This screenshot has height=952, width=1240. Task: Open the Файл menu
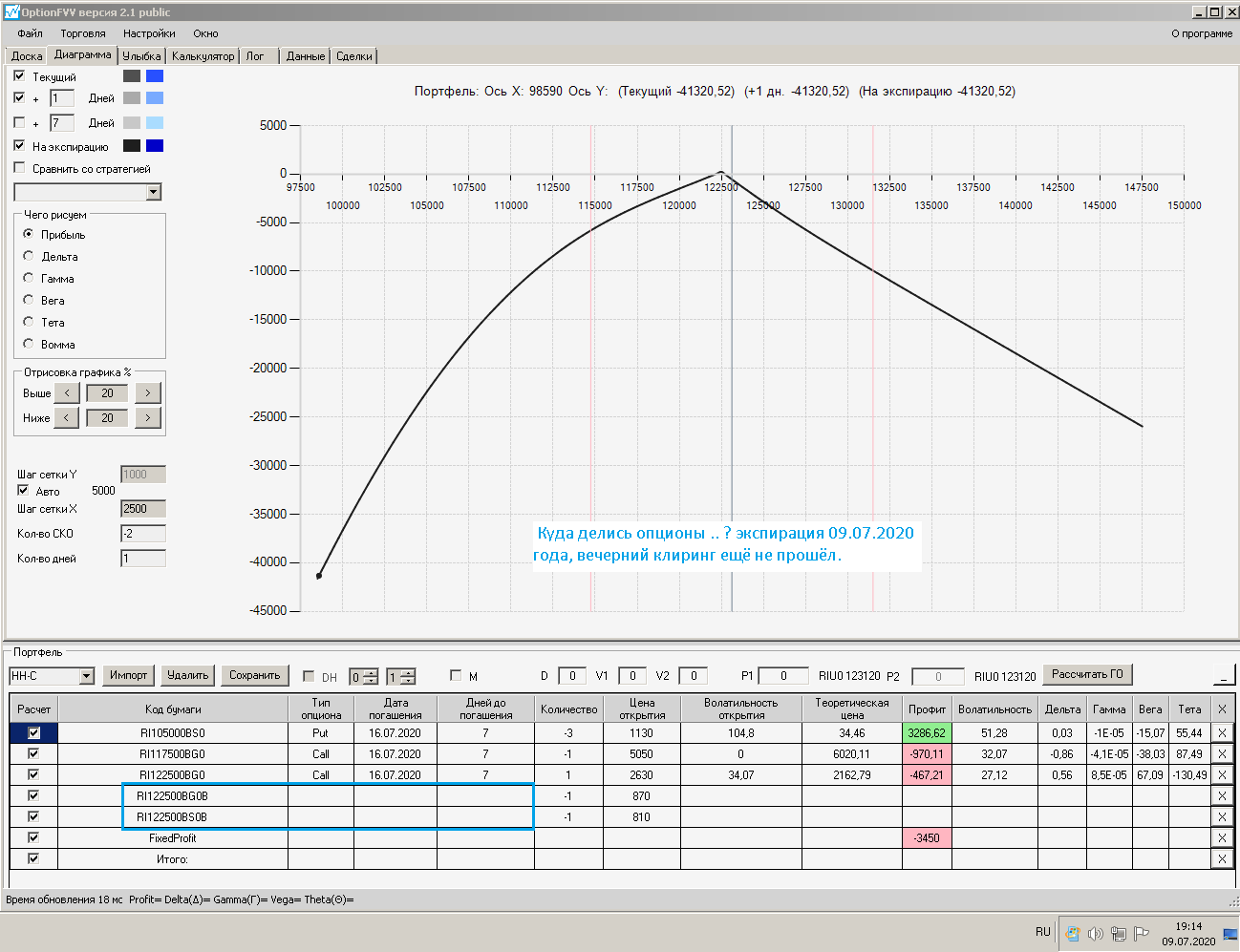[x=30, y=33]
